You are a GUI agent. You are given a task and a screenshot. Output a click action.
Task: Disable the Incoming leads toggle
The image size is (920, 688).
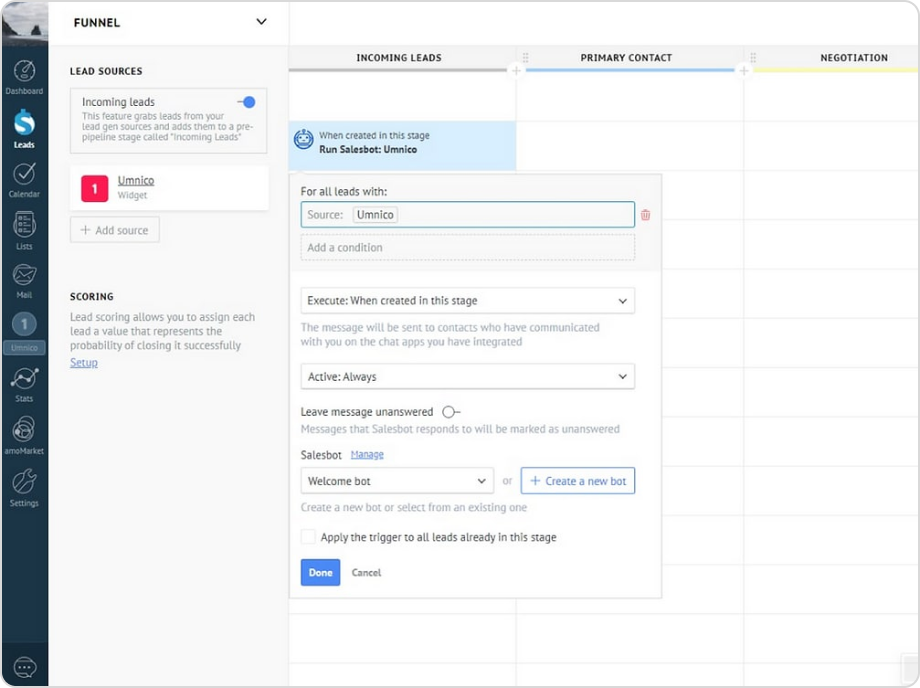[x=249, y=101]
